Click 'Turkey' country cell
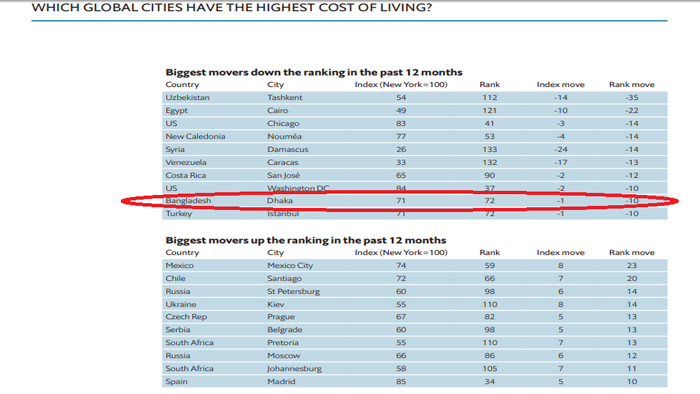This screenshot has height=394, width=700. pos(179,214)
